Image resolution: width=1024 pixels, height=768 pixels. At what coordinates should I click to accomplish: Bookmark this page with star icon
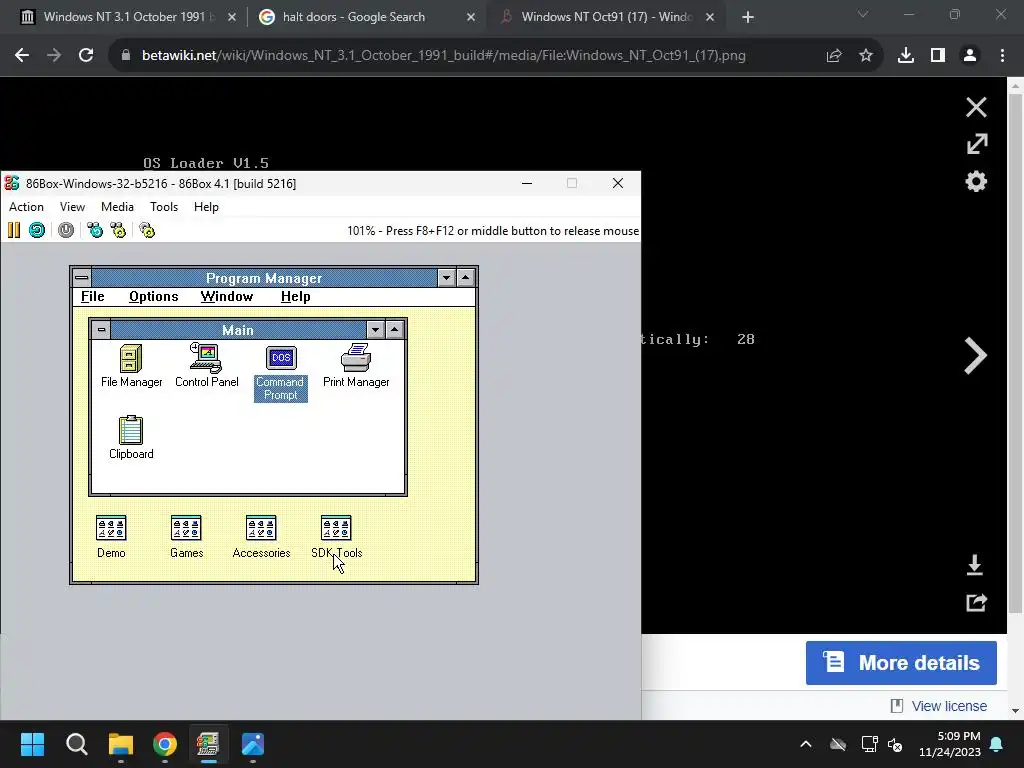(x=866, y=56)
